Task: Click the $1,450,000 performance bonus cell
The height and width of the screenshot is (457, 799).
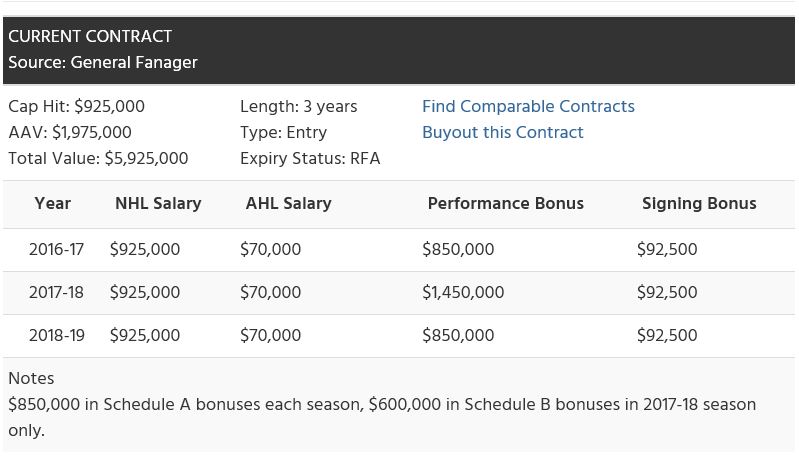Action: [463, 292]
